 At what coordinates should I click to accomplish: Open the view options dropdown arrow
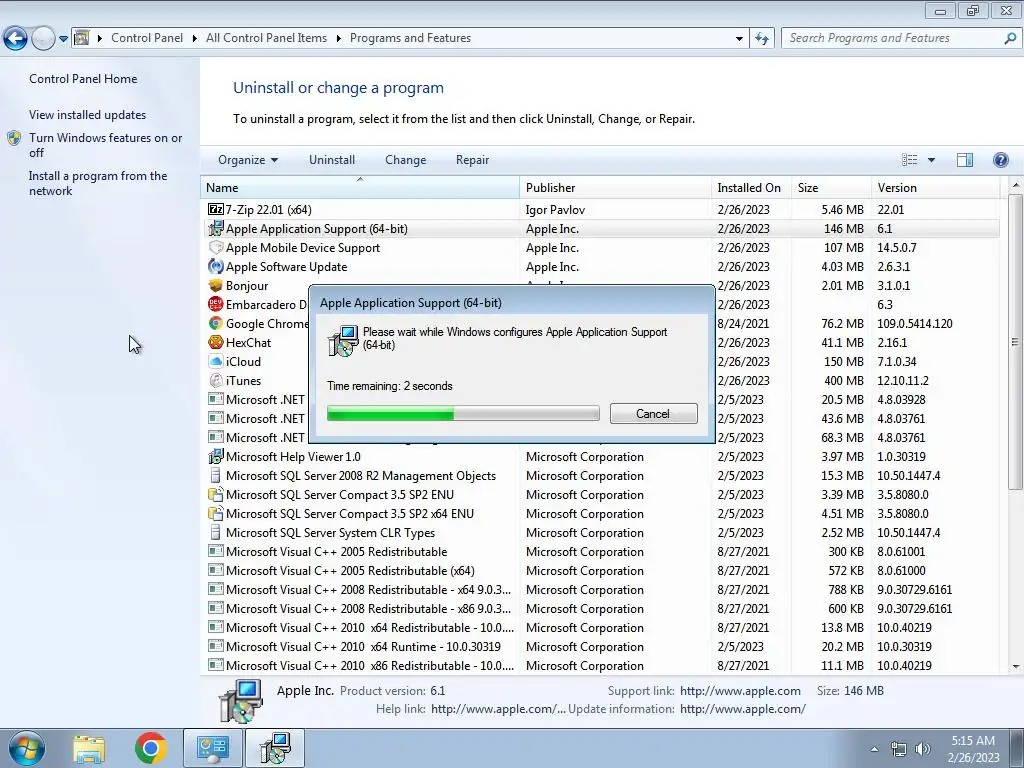931,160
